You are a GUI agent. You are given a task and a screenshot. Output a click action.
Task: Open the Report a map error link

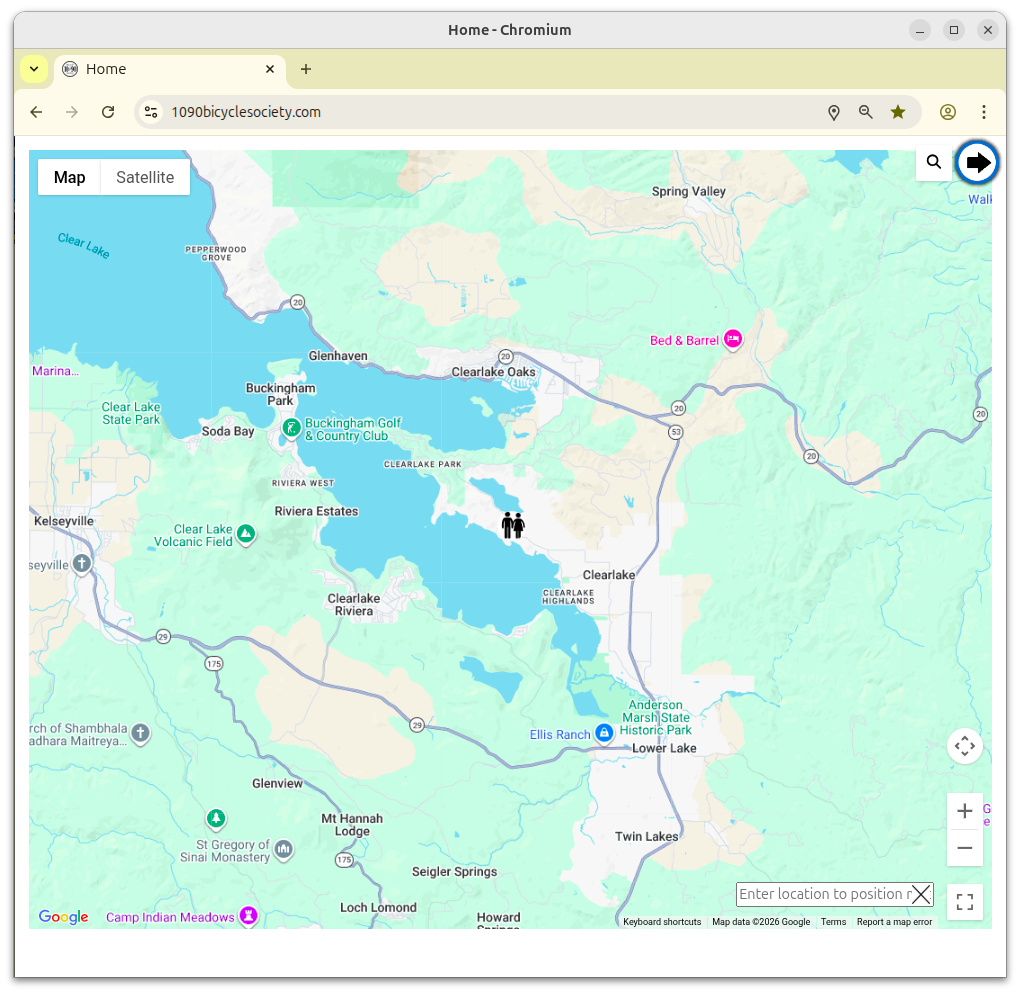pos(894,922)
